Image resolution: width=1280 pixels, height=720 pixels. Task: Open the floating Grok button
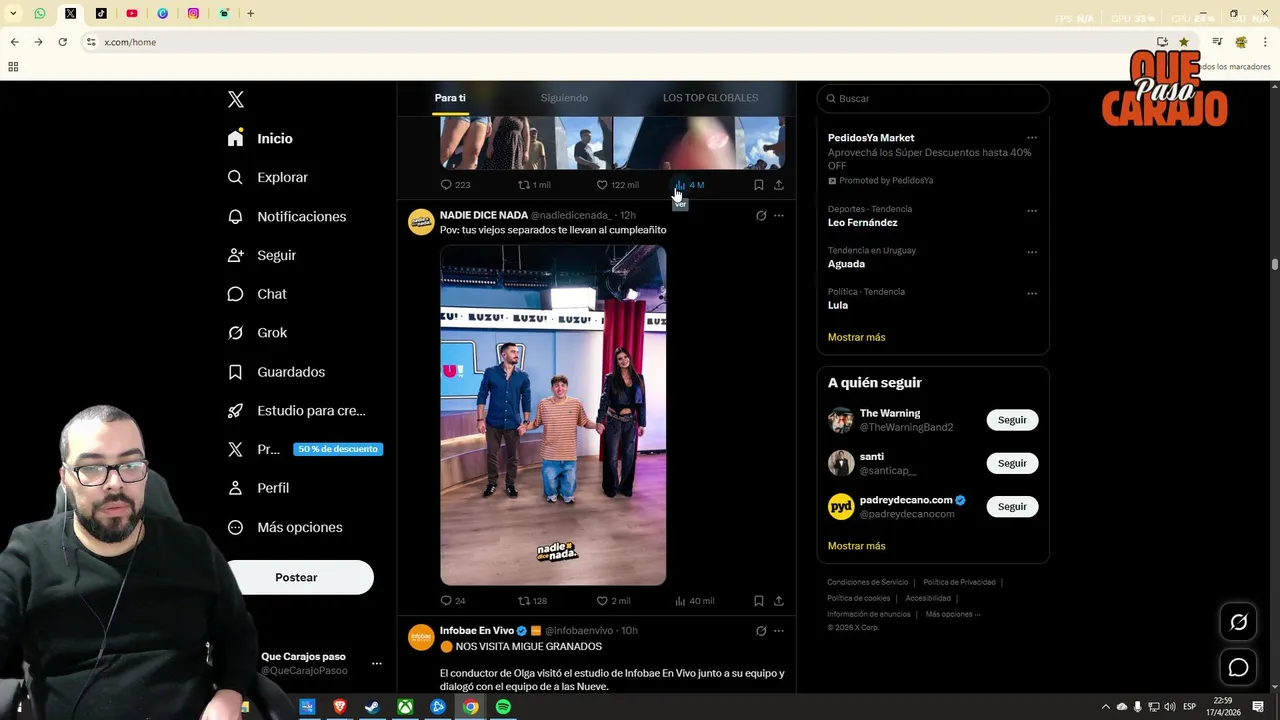1238,622
